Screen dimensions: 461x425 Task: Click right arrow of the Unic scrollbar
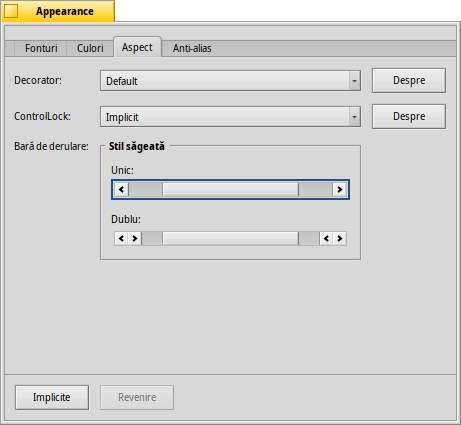pos(339,190)
